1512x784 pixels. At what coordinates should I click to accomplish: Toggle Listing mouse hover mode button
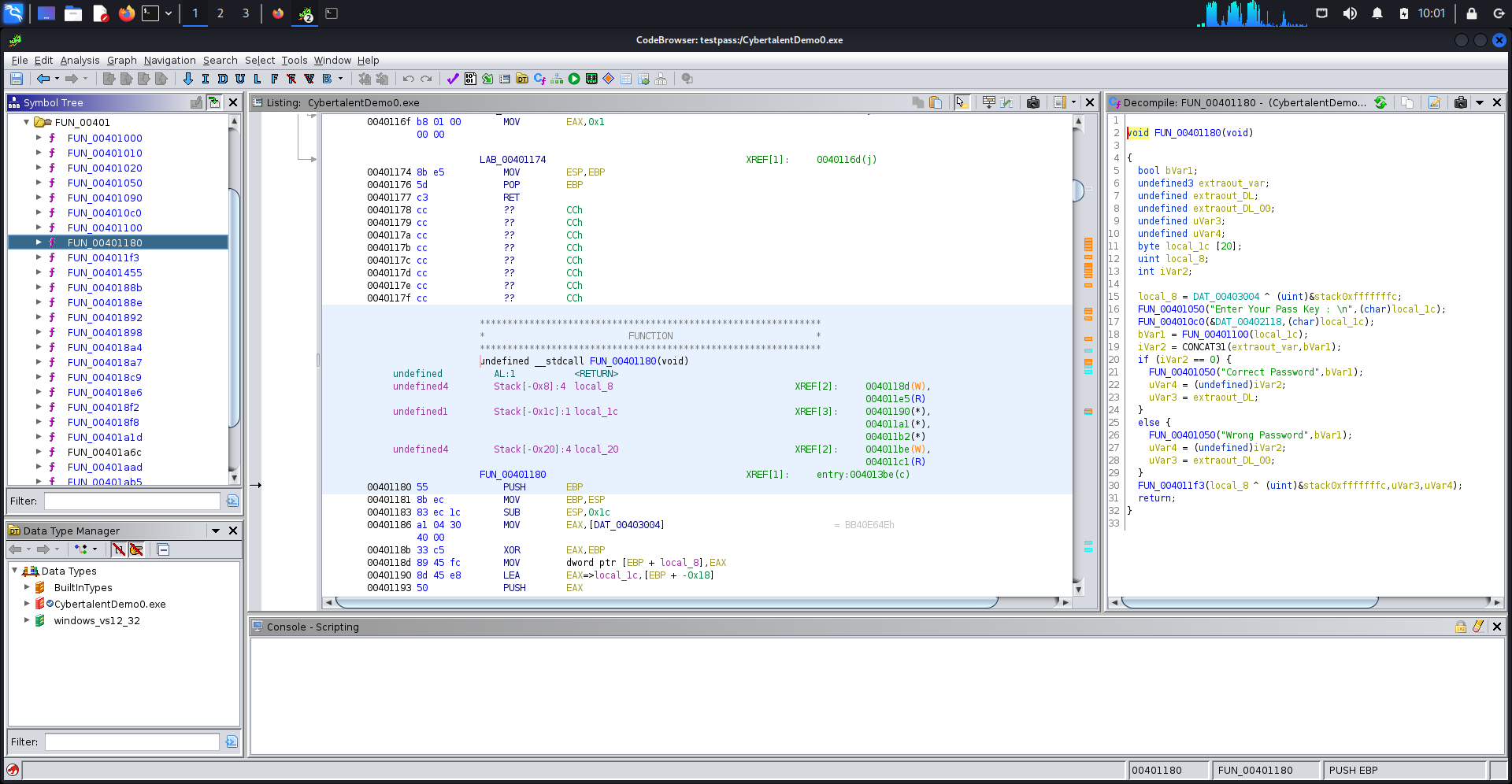tap(962, 102)
